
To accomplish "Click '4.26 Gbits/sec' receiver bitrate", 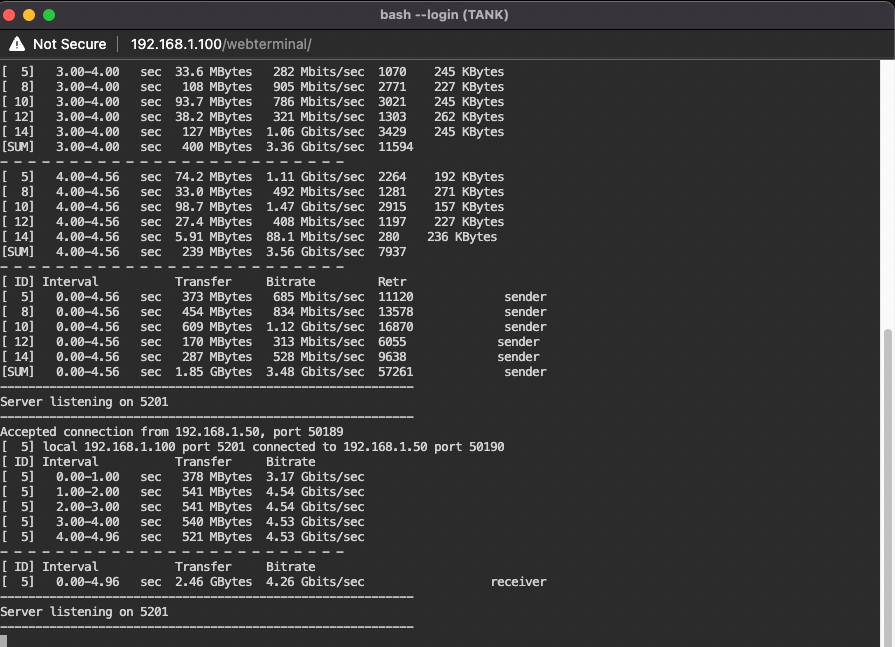I will click(315, 582).
